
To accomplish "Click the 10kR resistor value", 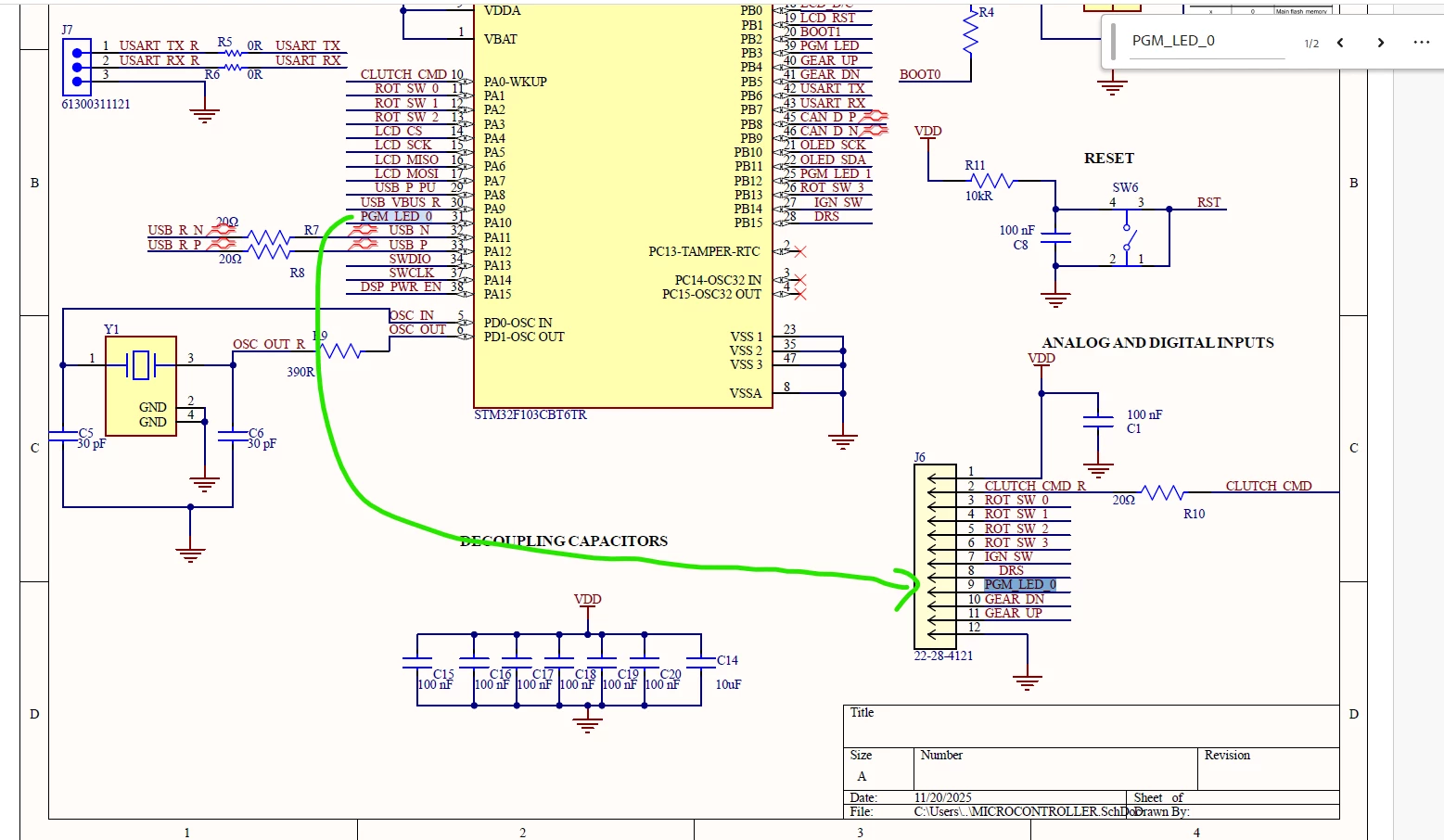I will point(978,197).
